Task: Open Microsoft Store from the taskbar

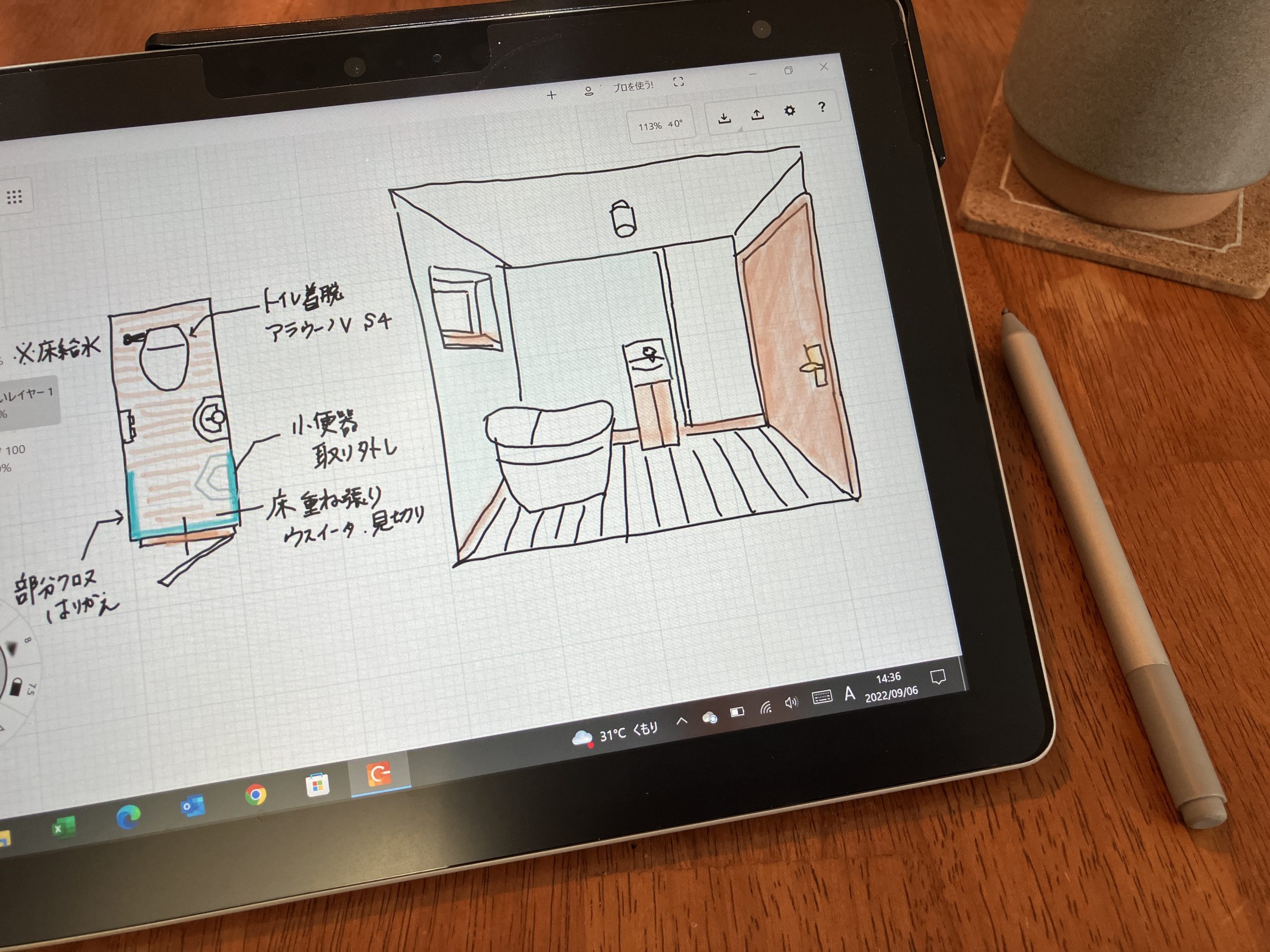Action: (317, 785)
